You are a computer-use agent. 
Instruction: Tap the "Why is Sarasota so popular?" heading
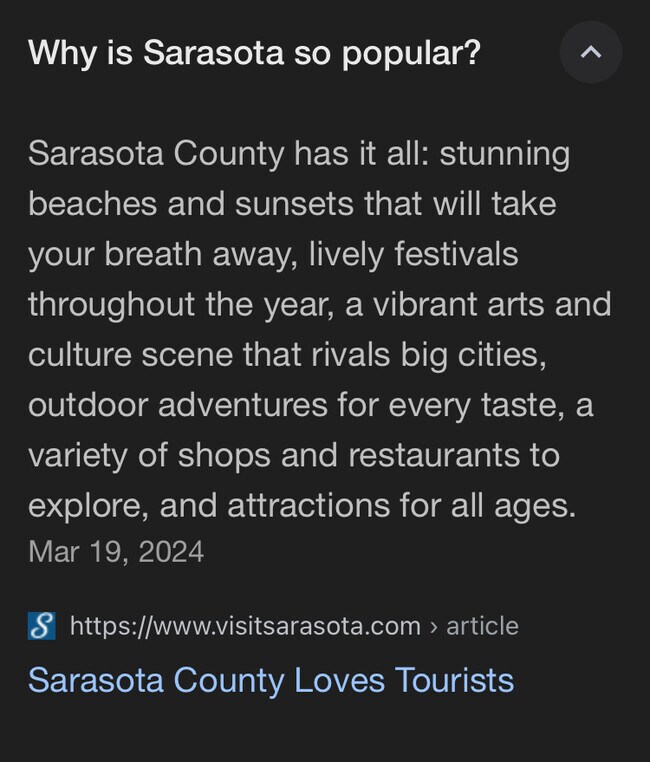coord(254,53)
